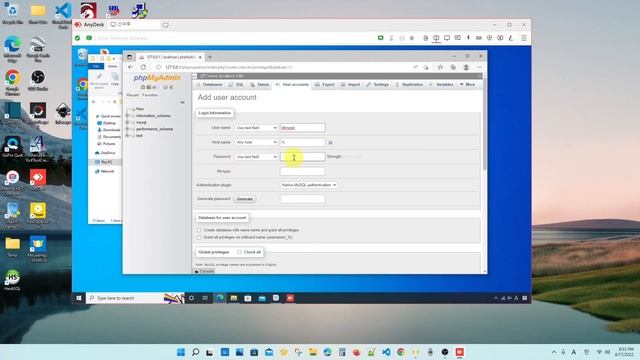
Task: Open the Export tab
Action: point(325,84)
